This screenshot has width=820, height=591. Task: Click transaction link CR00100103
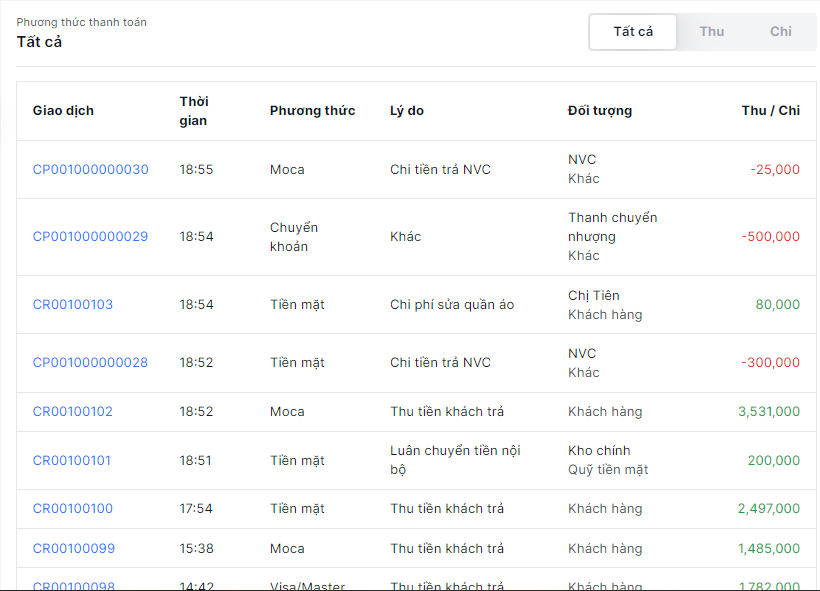[73, 305]
